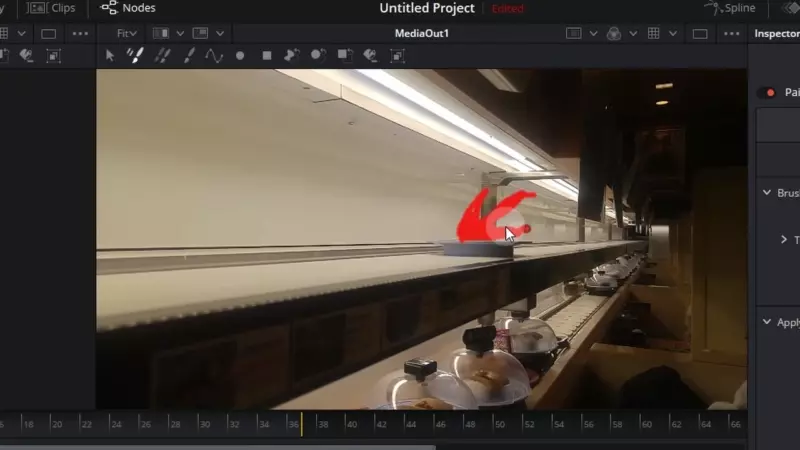Open the chevron in the left viewer header
Viewport: 800px width, 450px height.
pos(21,34)
